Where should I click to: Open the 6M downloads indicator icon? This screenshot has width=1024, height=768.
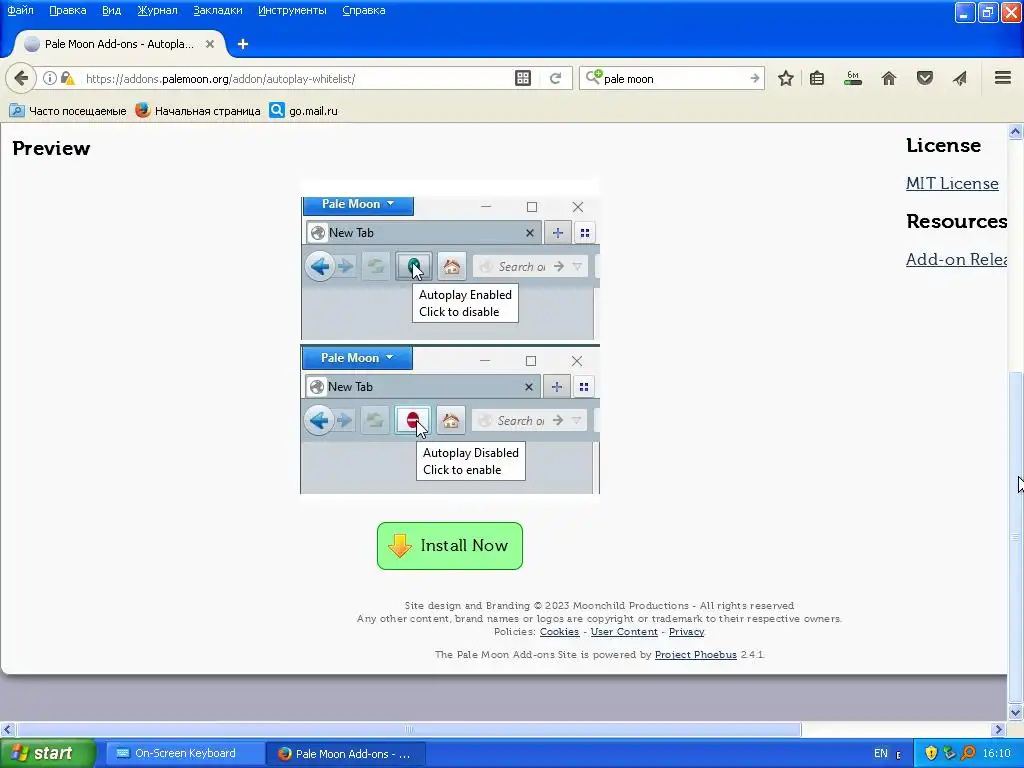pos(853,78)
